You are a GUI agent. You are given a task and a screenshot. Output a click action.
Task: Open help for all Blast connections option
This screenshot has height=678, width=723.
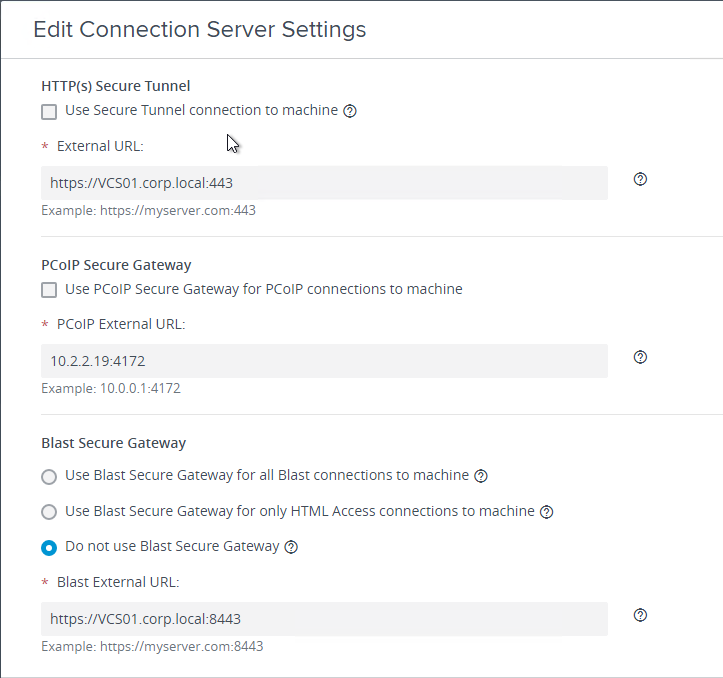[x=481, y=476]
